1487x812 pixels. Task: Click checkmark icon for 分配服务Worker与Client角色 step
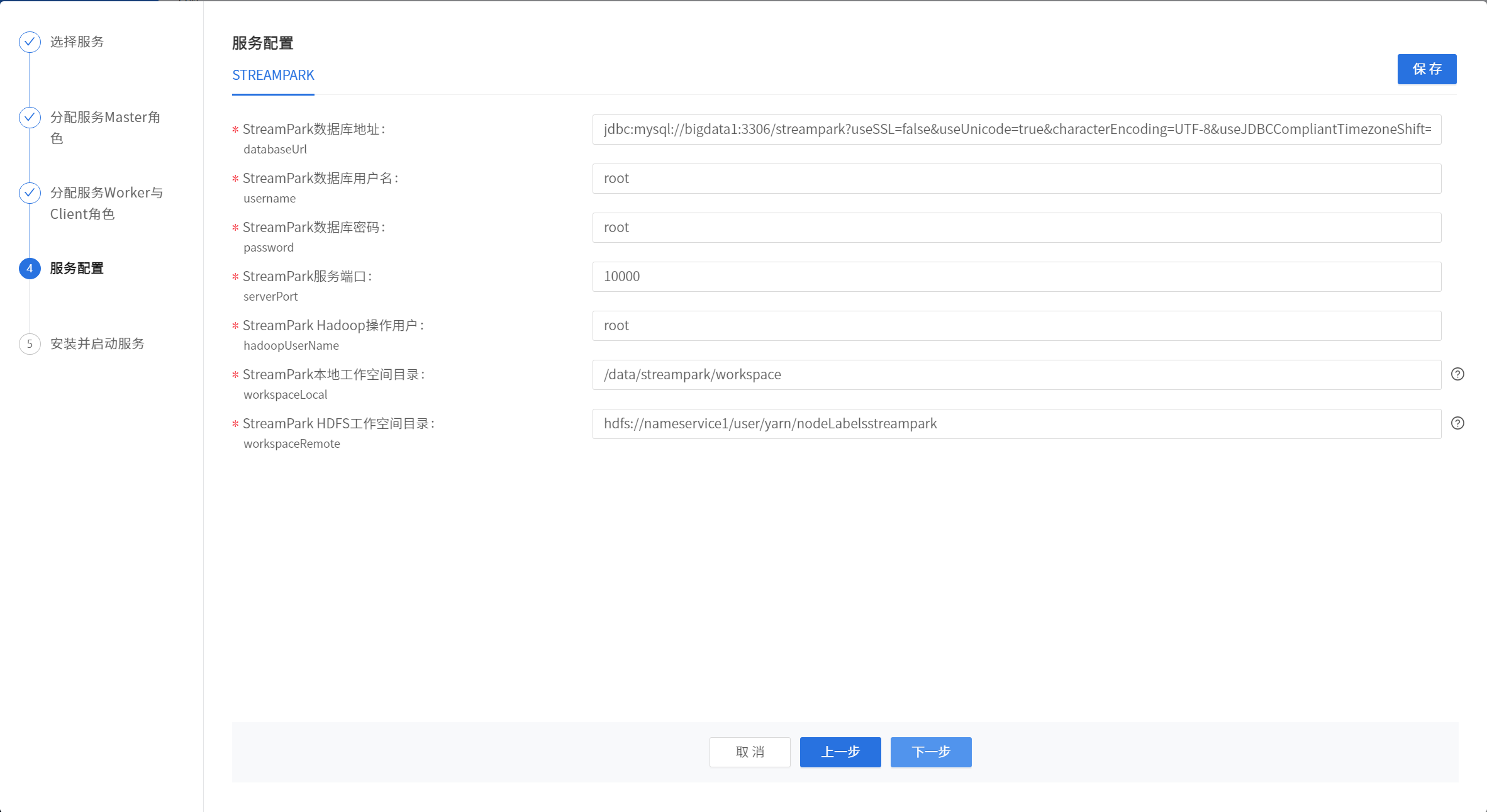click(30, 192)
